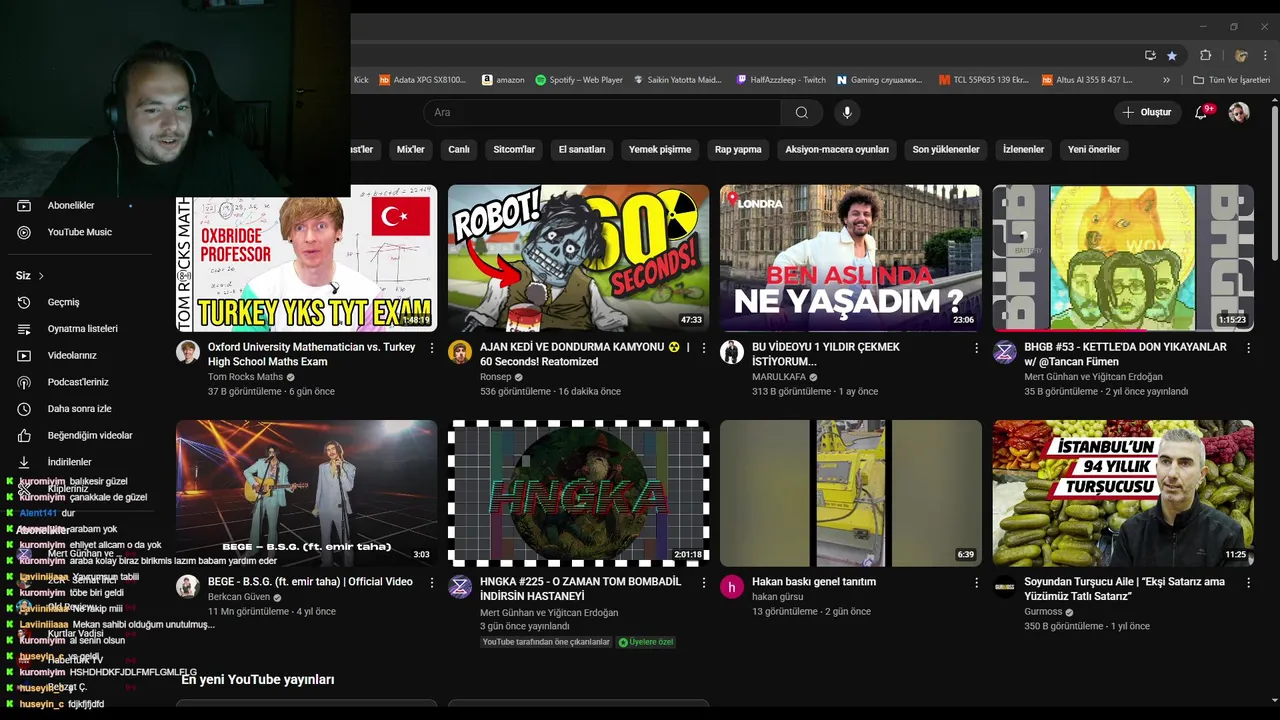Open options menu for BHGB #53 video

[1248, 348]
